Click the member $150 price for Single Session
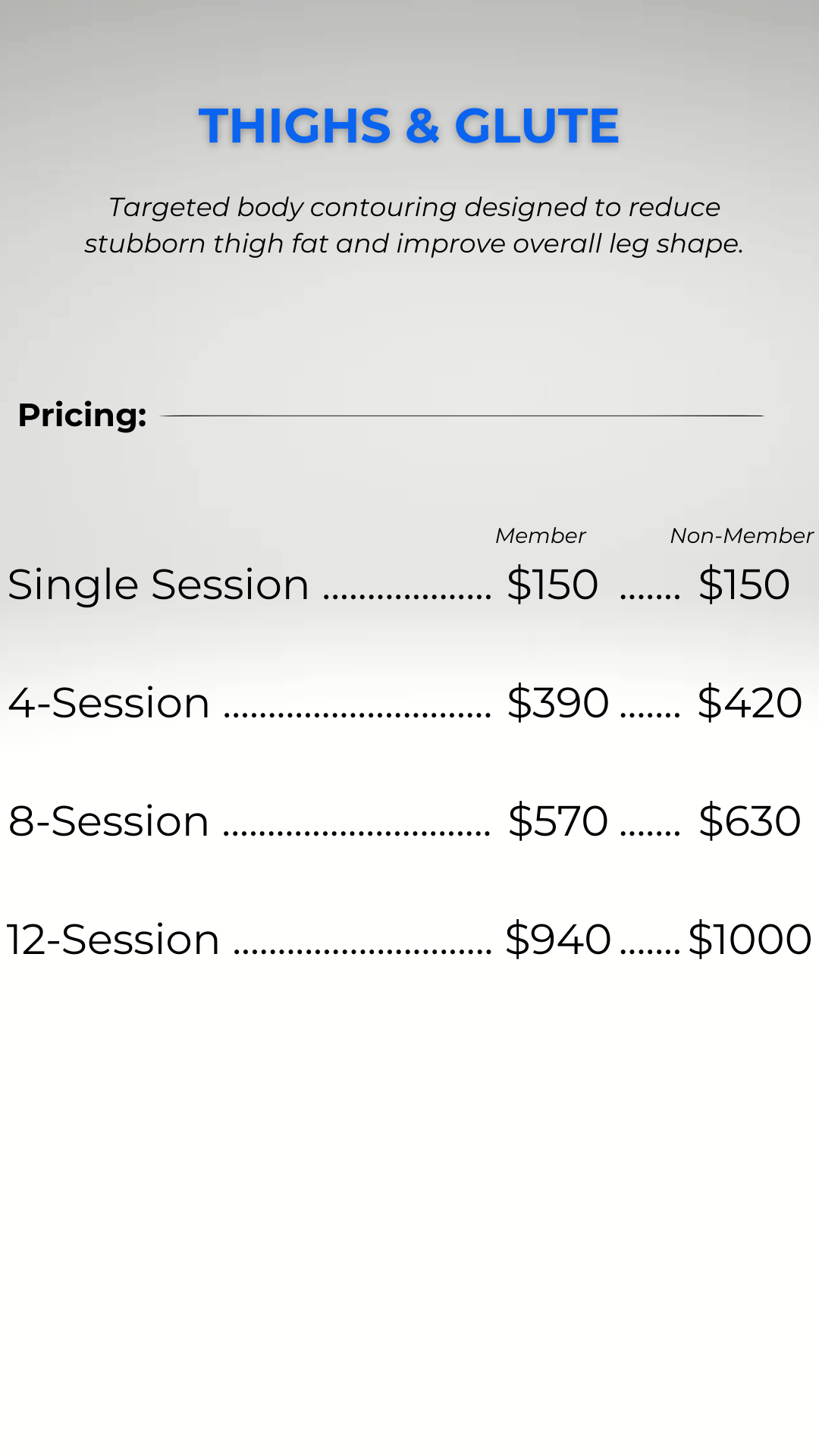819x1456 pixels. click(553, 585)
